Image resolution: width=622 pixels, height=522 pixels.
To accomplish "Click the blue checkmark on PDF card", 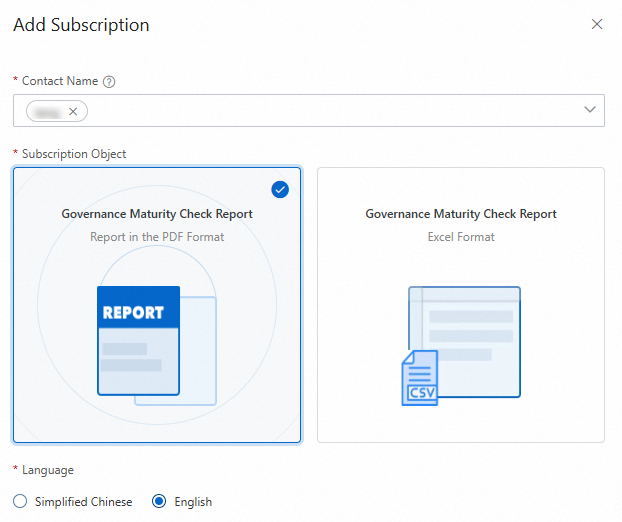I will 280,190.
